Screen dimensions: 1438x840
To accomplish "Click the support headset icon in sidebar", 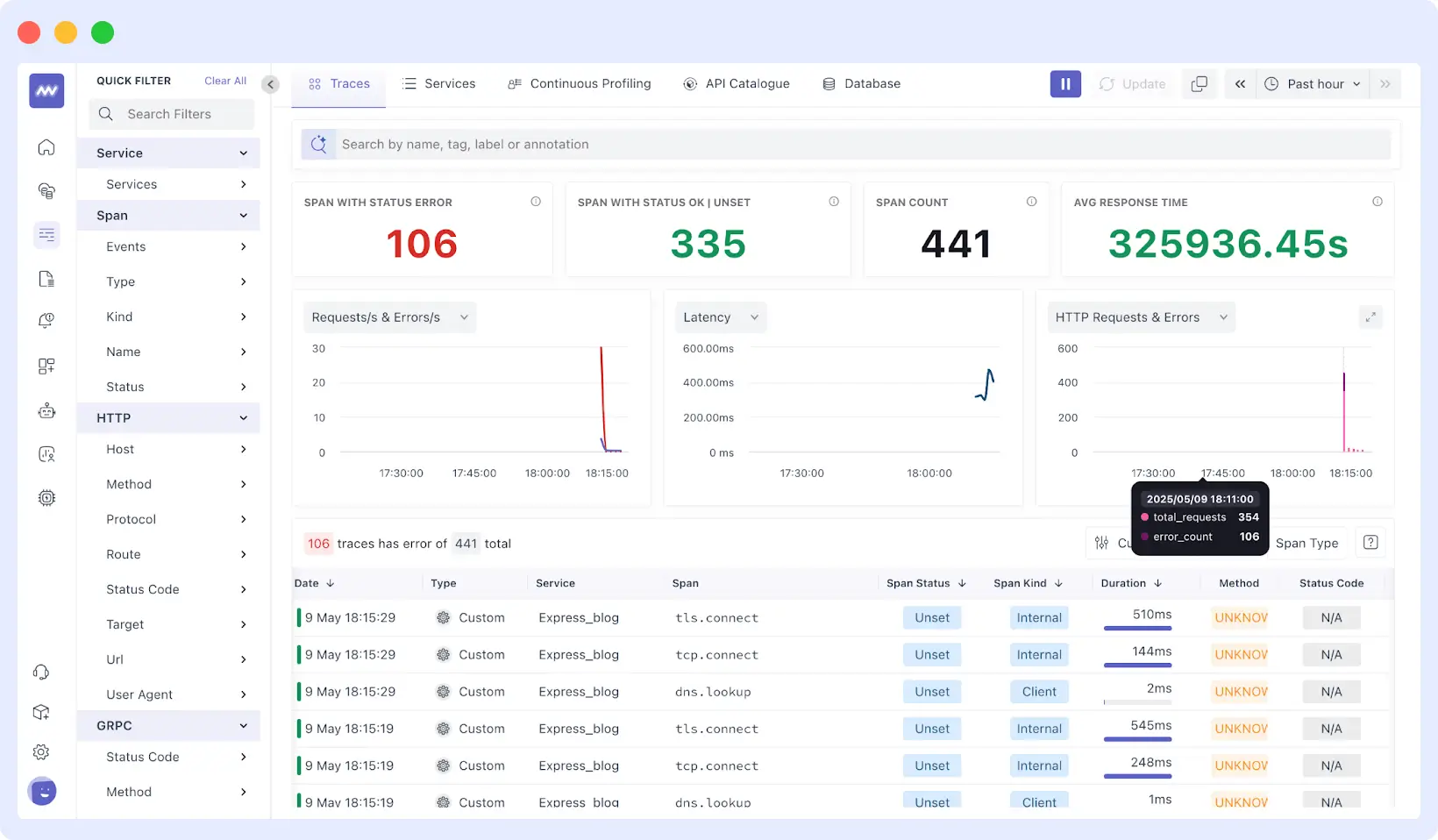I will (x=40, y=672).
